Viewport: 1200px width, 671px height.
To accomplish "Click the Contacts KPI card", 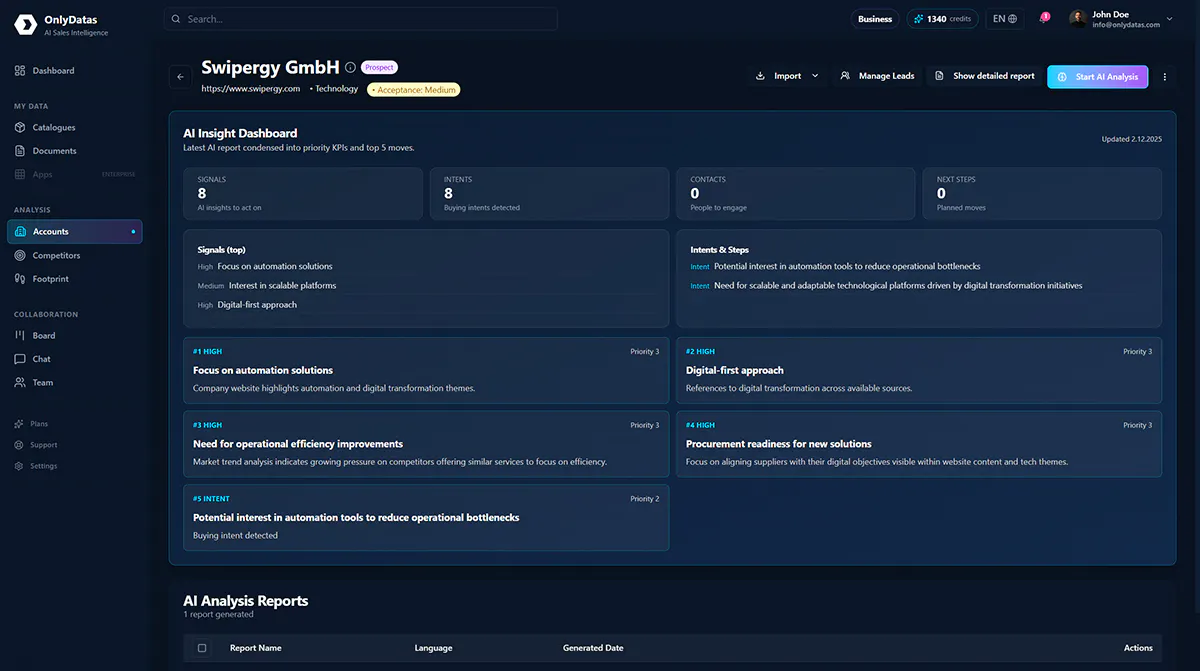I will (795, 193).
